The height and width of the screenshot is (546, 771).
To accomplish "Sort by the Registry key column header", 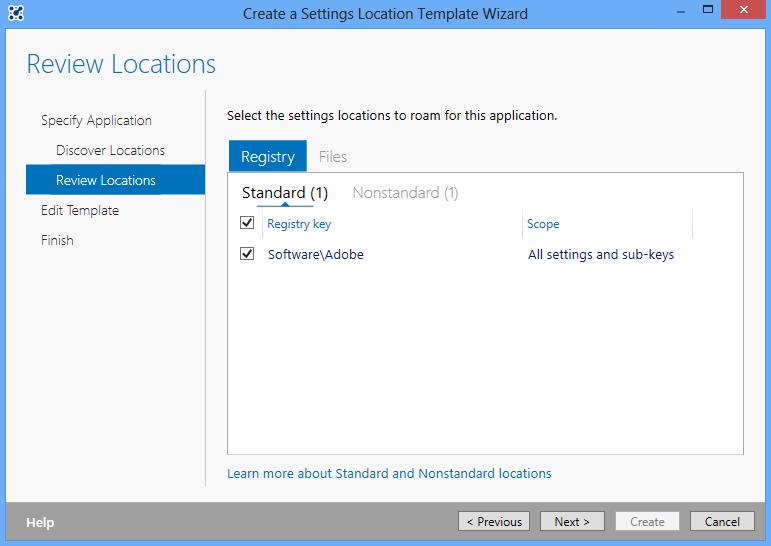I will pos(299,224).
